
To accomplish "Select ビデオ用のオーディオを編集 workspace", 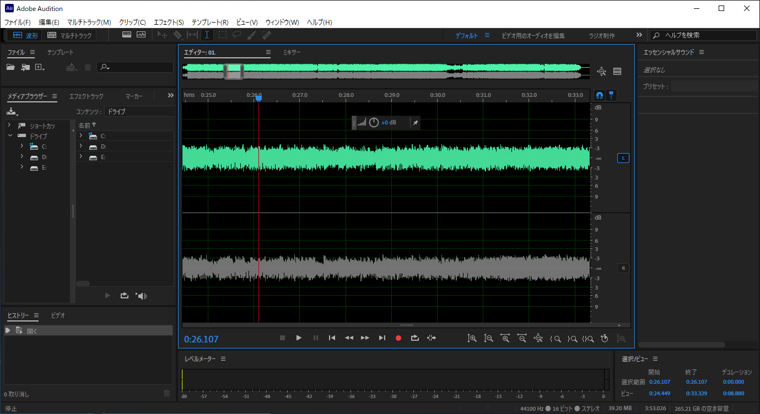I will point(533,35).
